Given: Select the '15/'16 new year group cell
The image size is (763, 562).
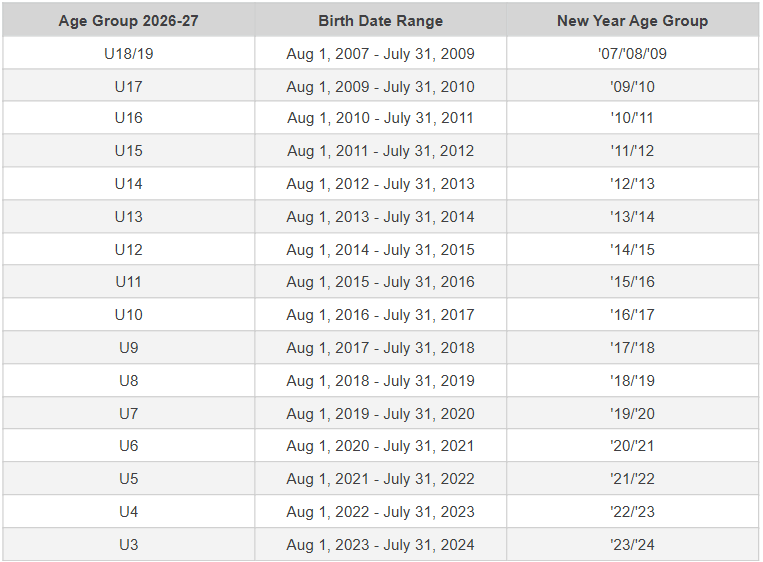Looking at the screenshot, I should 632,283.
